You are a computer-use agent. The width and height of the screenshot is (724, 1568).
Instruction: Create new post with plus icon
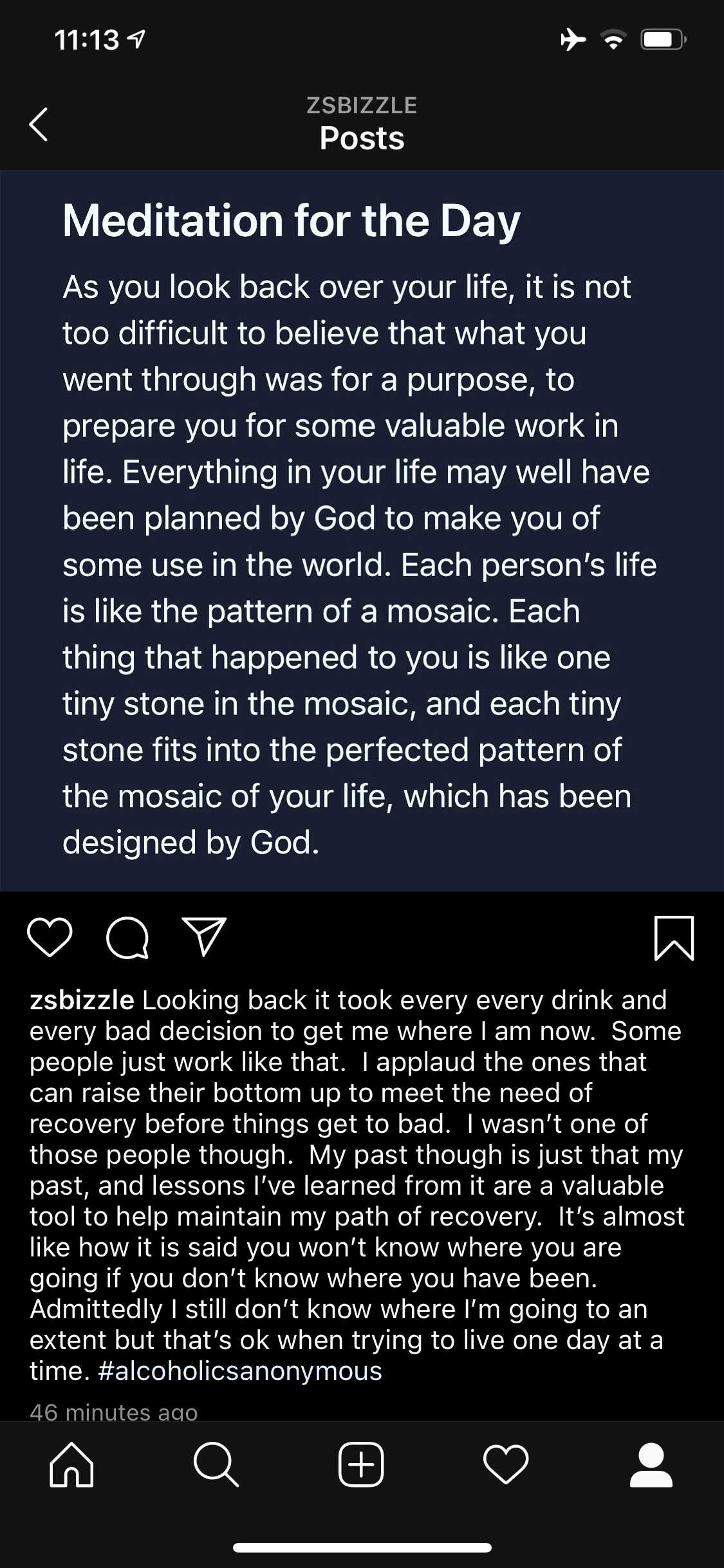coord(361,1465)
